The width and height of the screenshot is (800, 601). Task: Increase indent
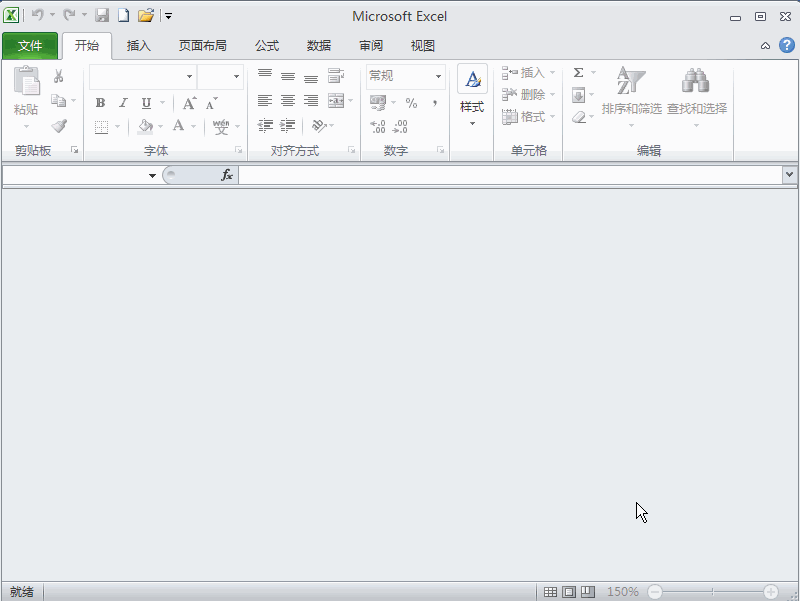[x=288, y=126]
